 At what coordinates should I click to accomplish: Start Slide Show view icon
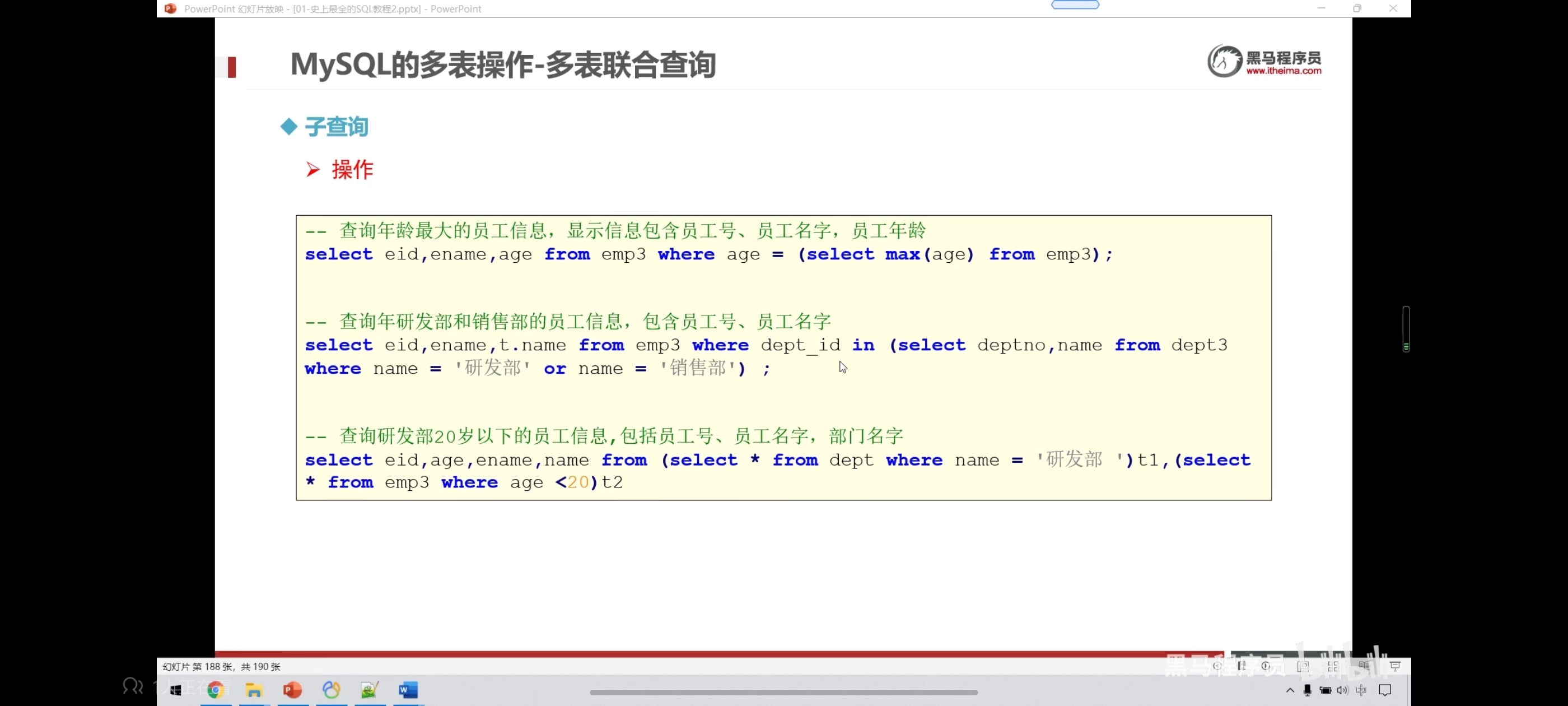(1396, 666)
